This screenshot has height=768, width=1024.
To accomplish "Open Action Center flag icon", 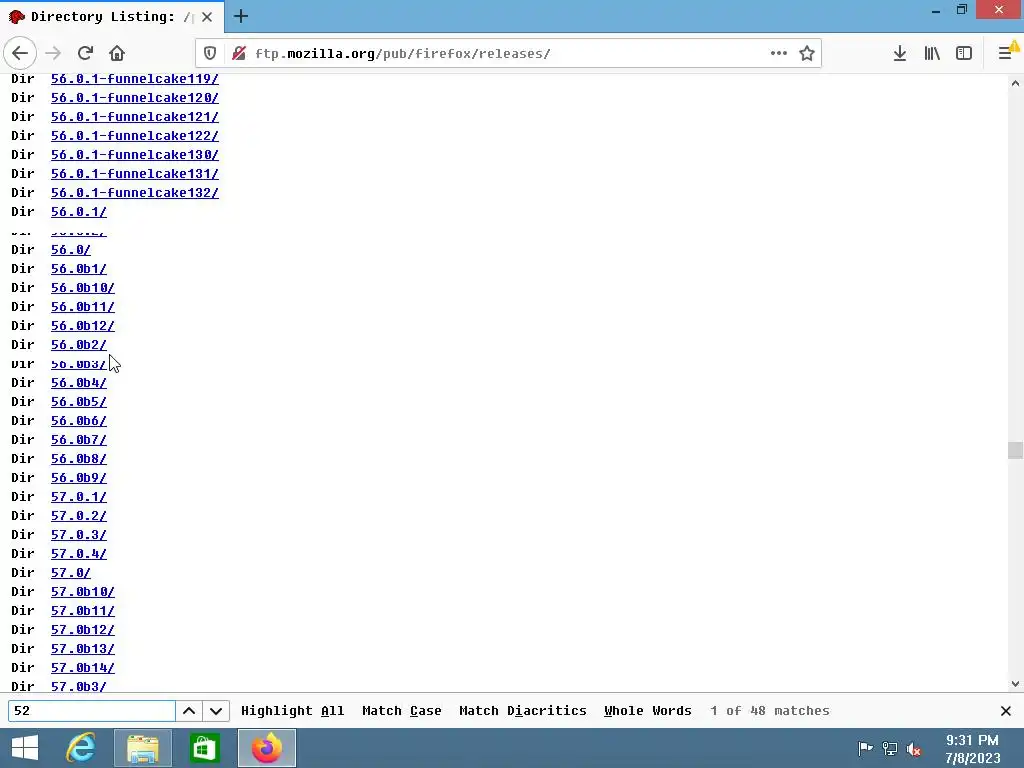I will pos(865,748).
